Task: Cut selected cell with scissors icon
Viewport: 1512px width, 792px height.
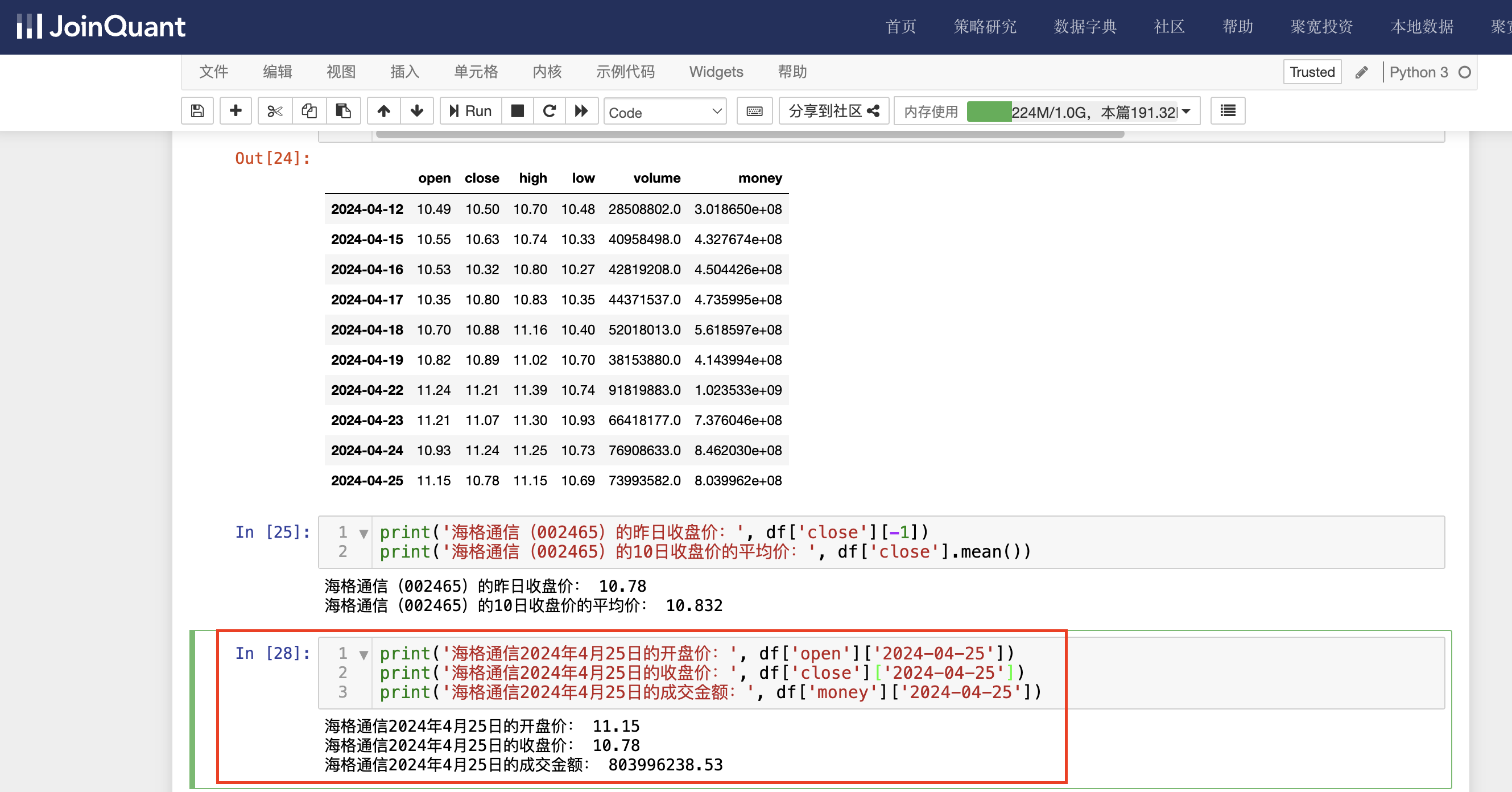Action: (x=275, y=111)
